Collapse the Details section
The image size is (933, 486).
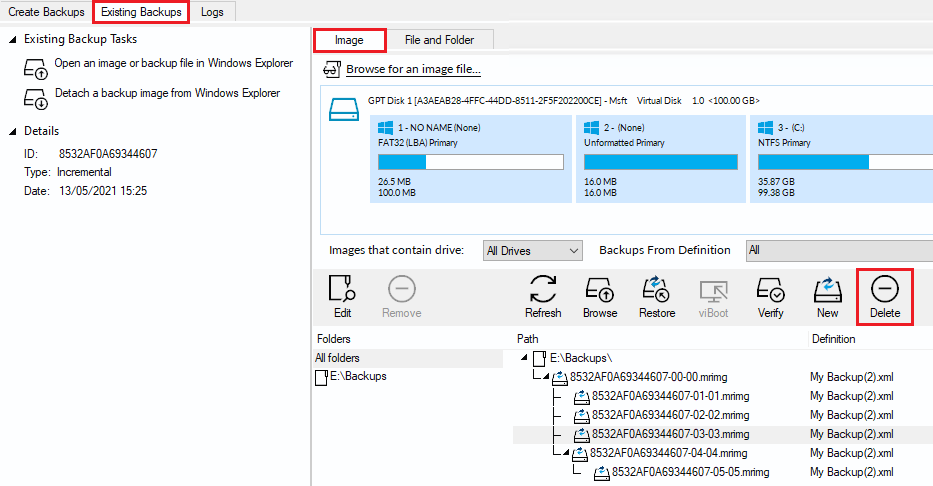[x=13, y=132]
